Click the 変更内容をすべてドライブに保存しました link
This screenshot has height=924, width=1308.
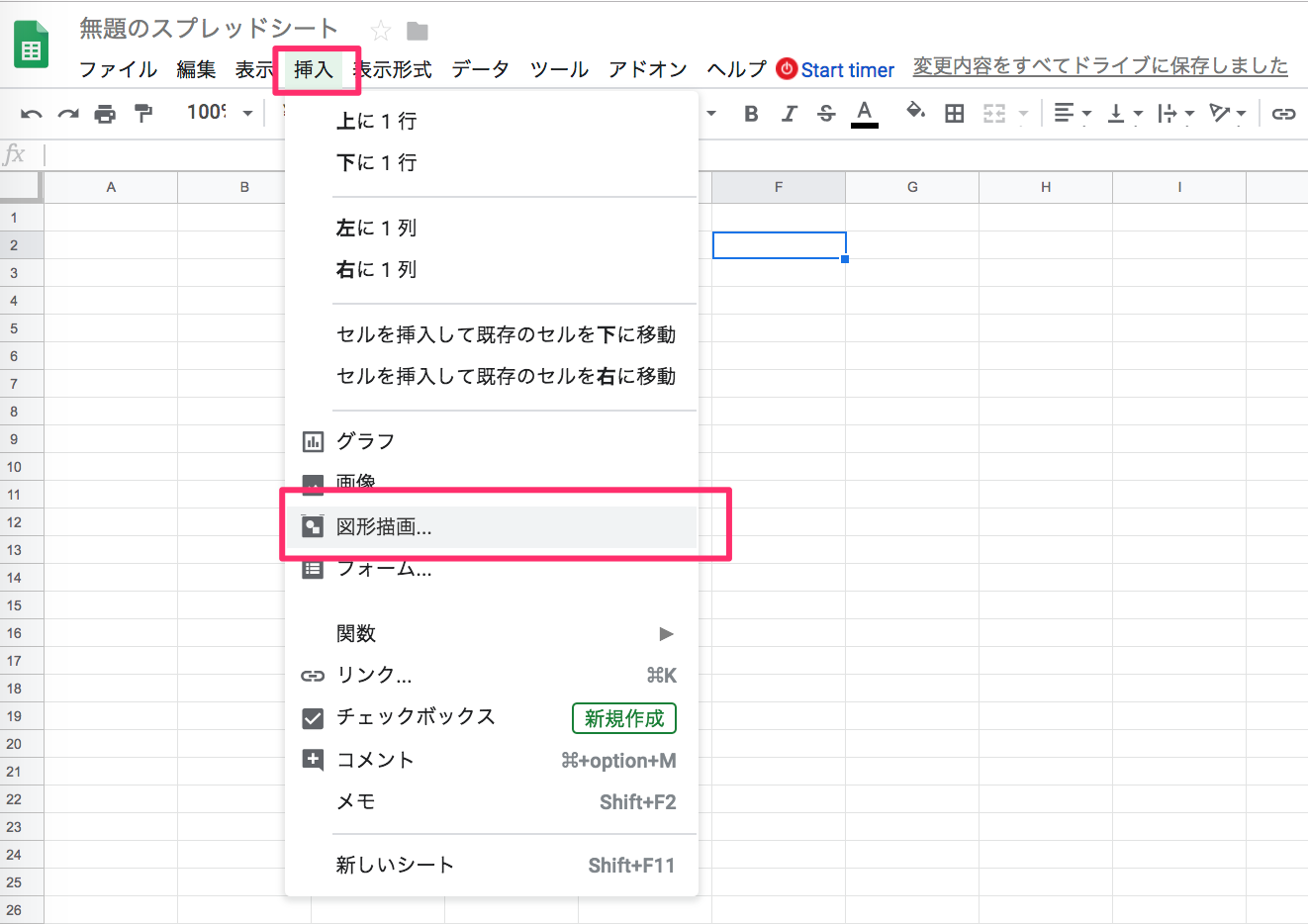pyautogui.click(x=1100, y=66)
